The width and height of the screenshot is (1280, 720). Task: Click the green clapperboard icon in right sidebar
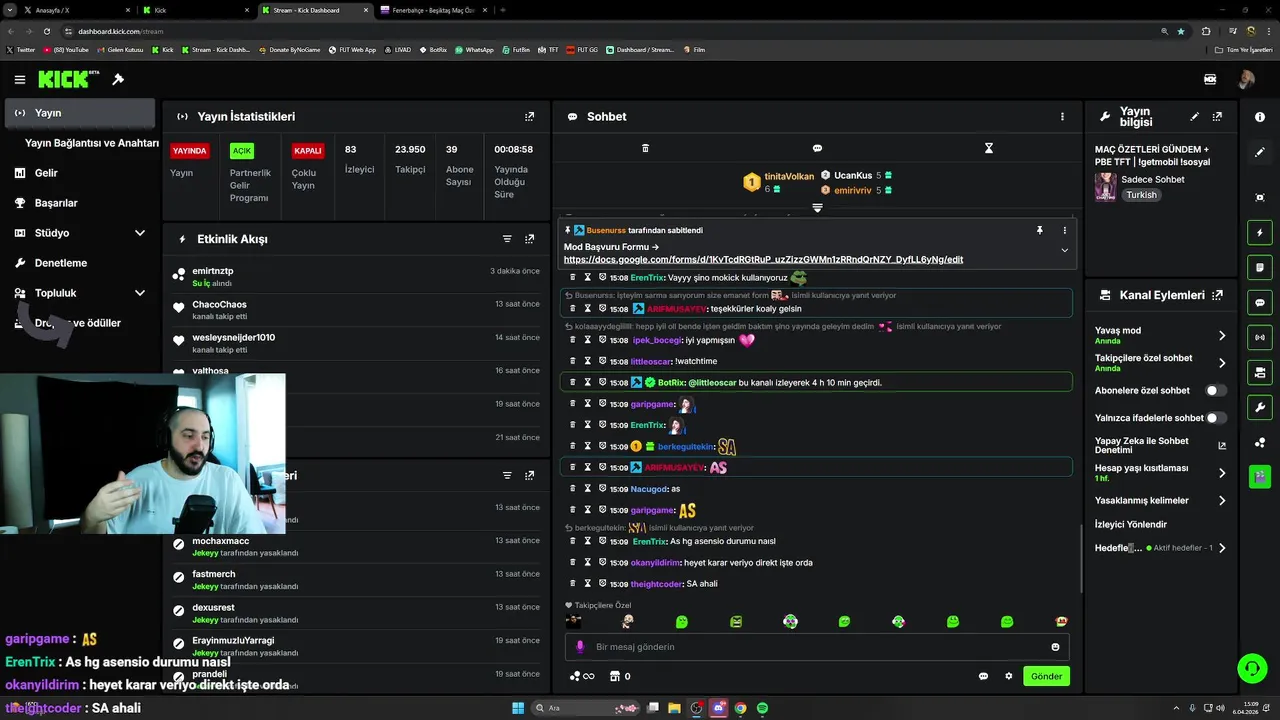tap(1260, 476)
